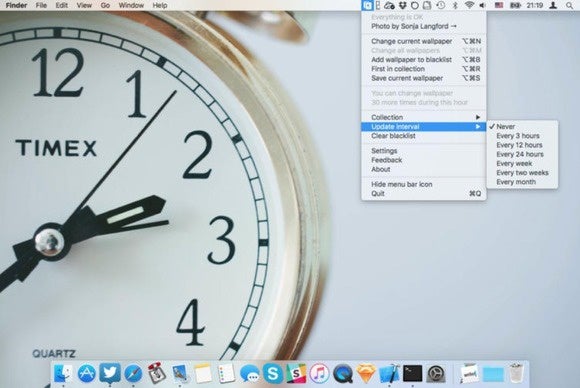The height and width of the screenshot is (388, 580).
Task: Open the Help menu
Action: coord(160,5)
